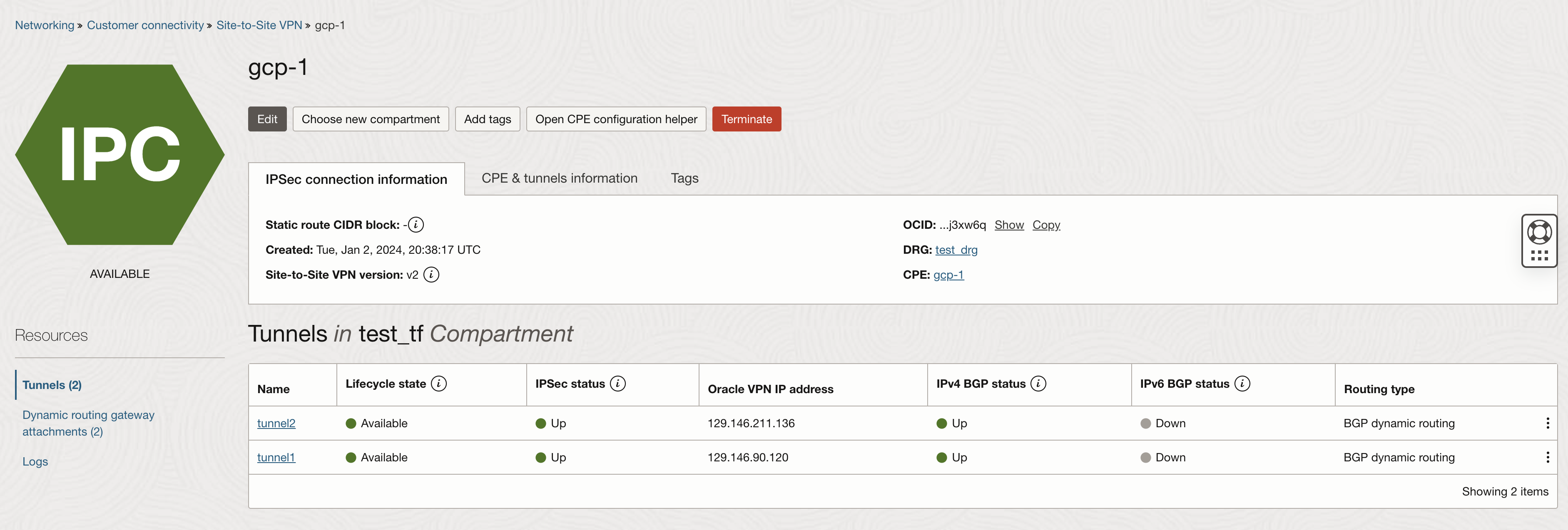
Task: Click info icon next to Static route CIDR block
Action: (x=416, y=225)
